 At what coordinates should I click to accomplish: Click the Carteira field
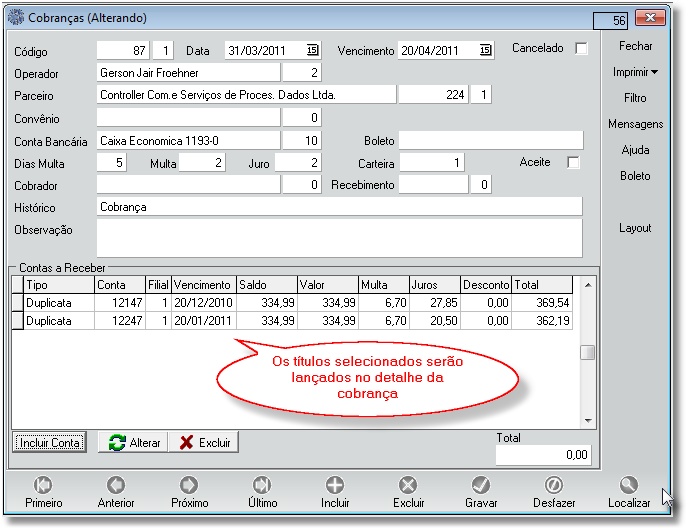coord(432,162)
